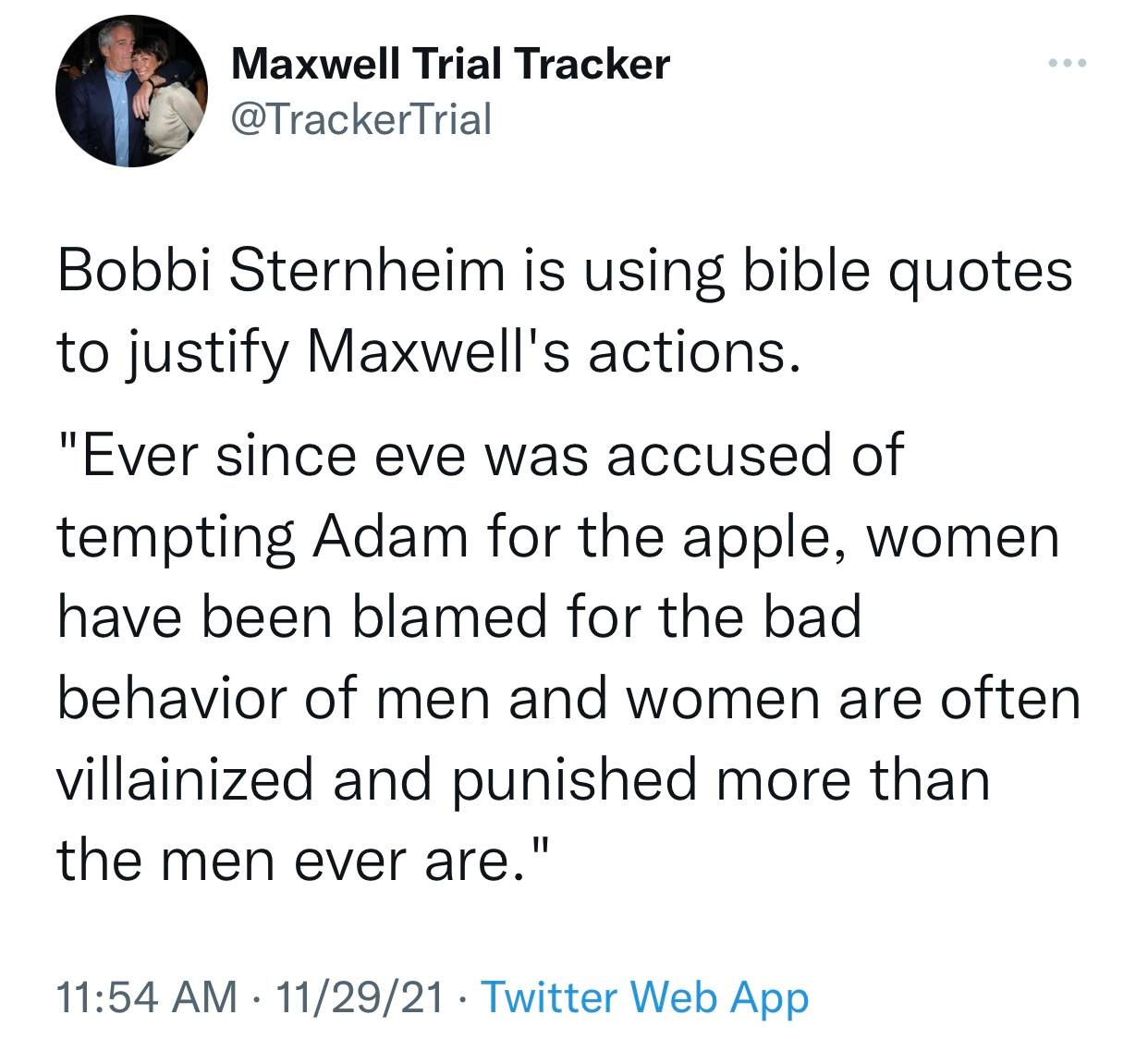Open the Maxwell Trial Tracker display name
1148x1039 pixels.
[450, 64]
